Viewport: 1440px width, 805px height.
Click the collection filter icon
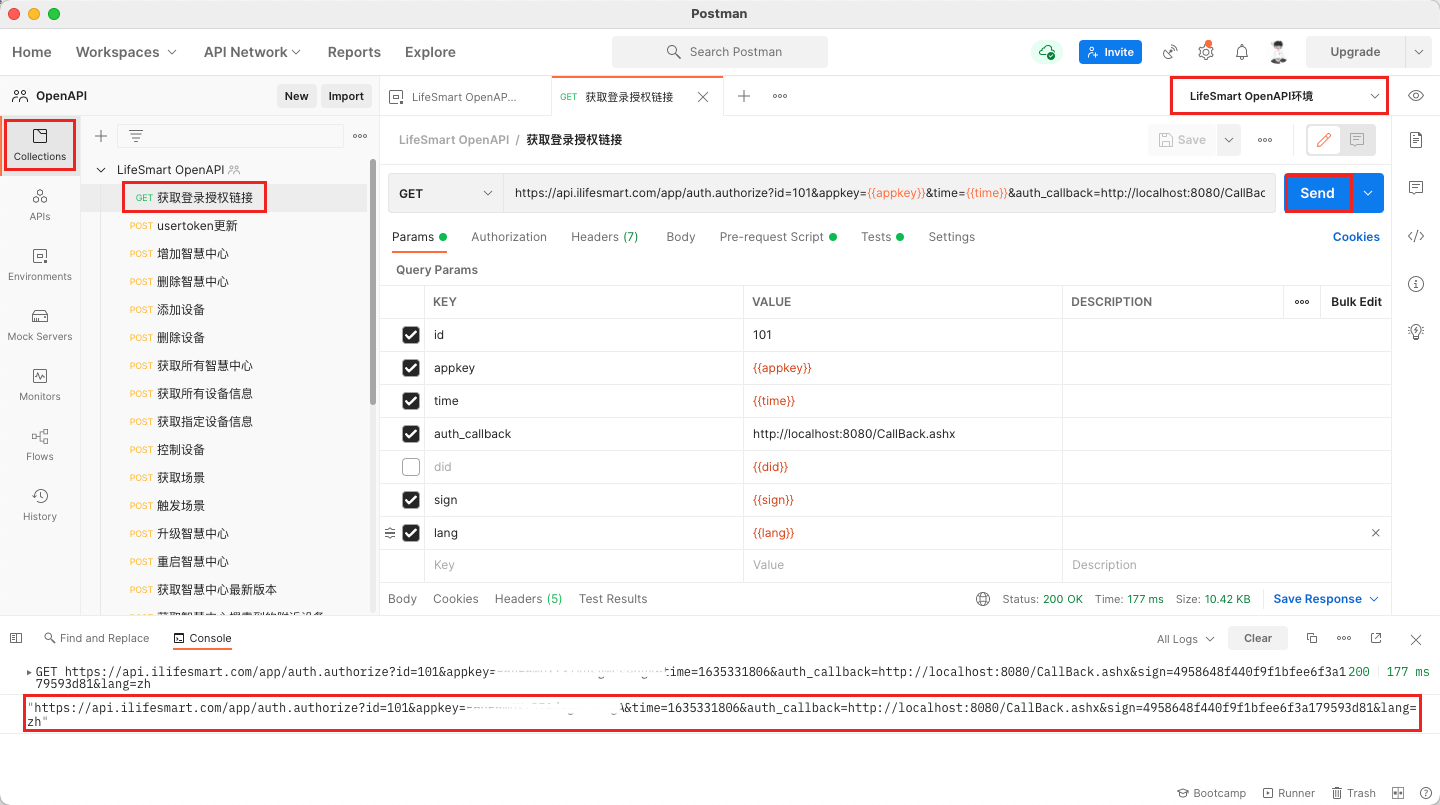pyautogui.click(x=136, y=136)
